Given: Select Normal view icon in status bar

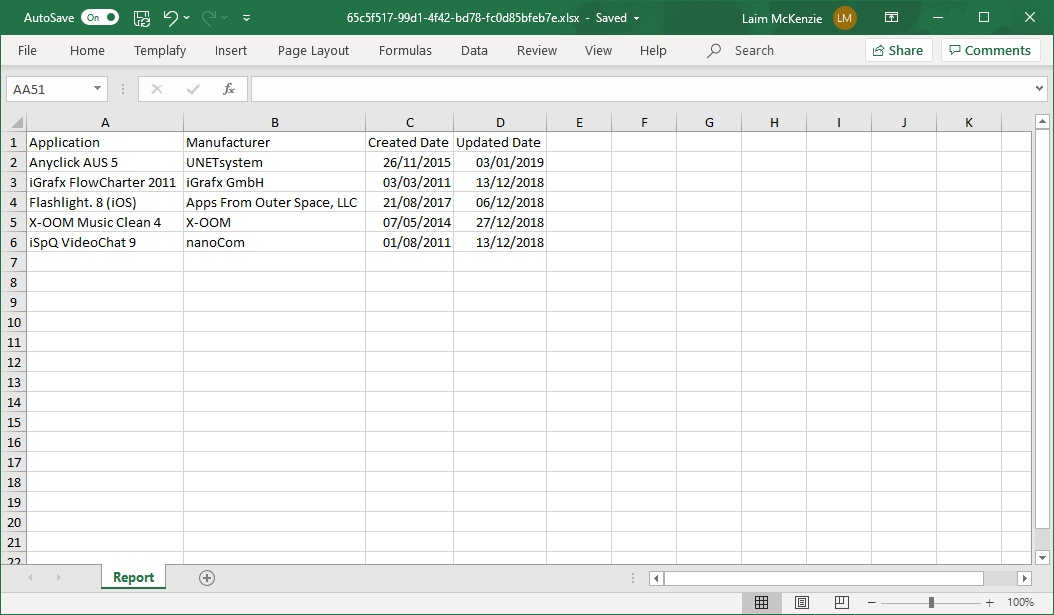Looking at the screenshot, I should click(761, 602).
